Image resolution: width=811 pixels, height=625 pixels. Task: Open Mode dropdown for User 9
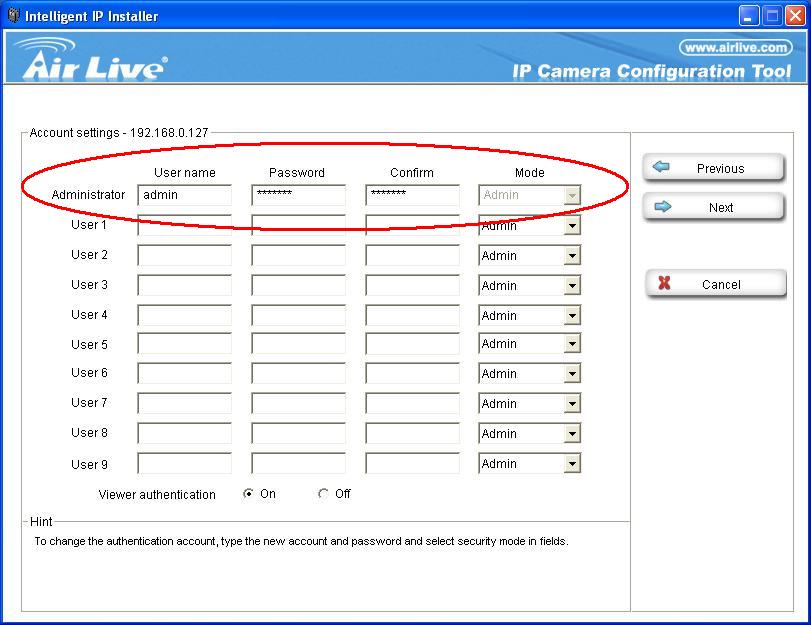[572, 464]
